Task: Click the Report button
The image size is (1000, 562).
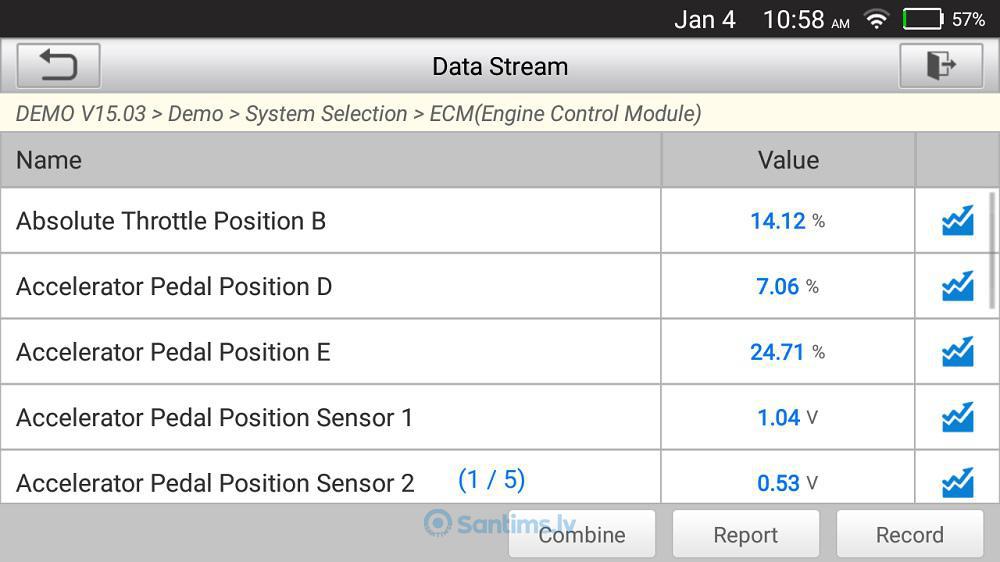Action: click(x=746, y=534)
